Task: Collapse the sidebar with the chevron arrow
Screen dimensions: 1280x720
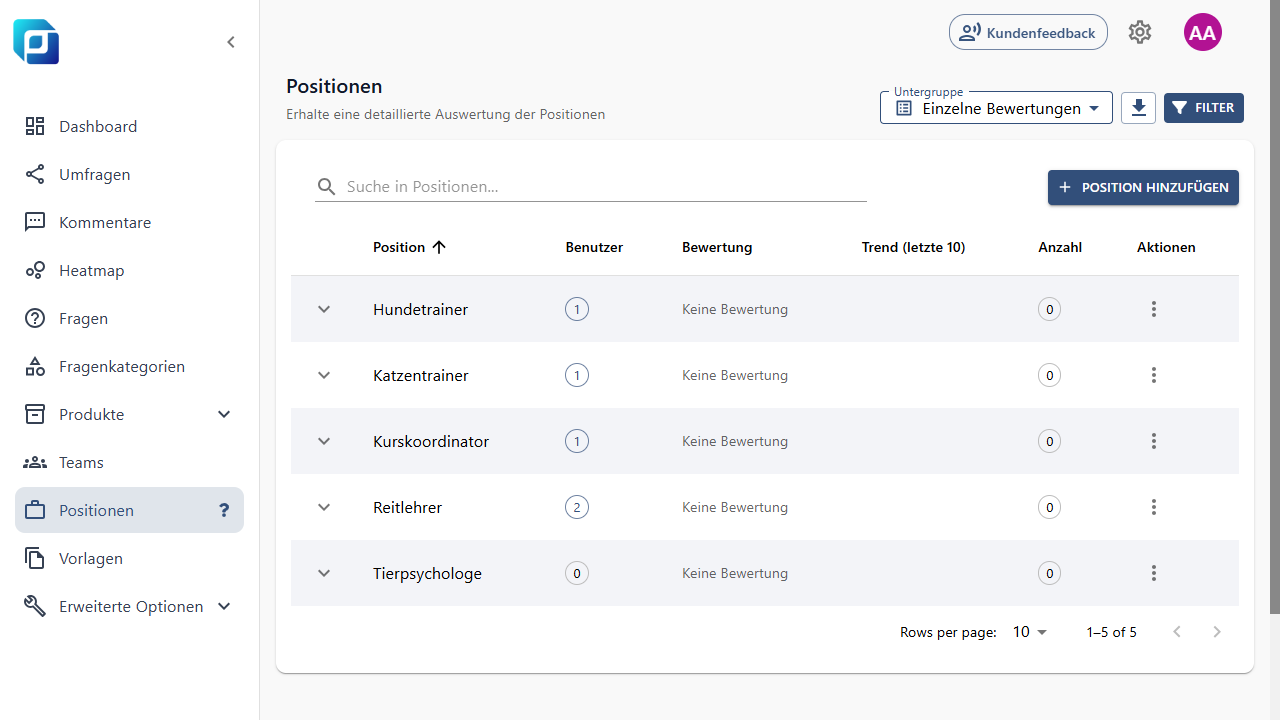Action: [231, 42]
